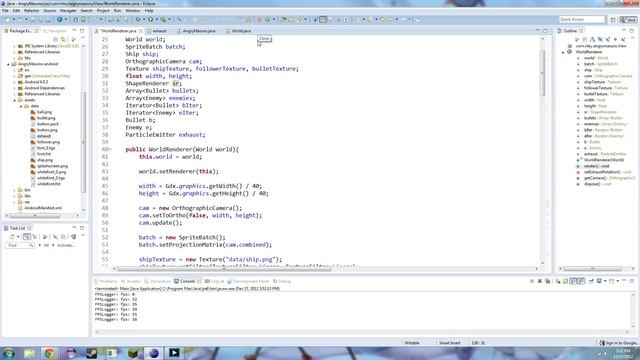Open the Debug button dropdown arrow
The height and width of the screenshot is (360, 640).
pyautogui.click(x=144, y=19)
